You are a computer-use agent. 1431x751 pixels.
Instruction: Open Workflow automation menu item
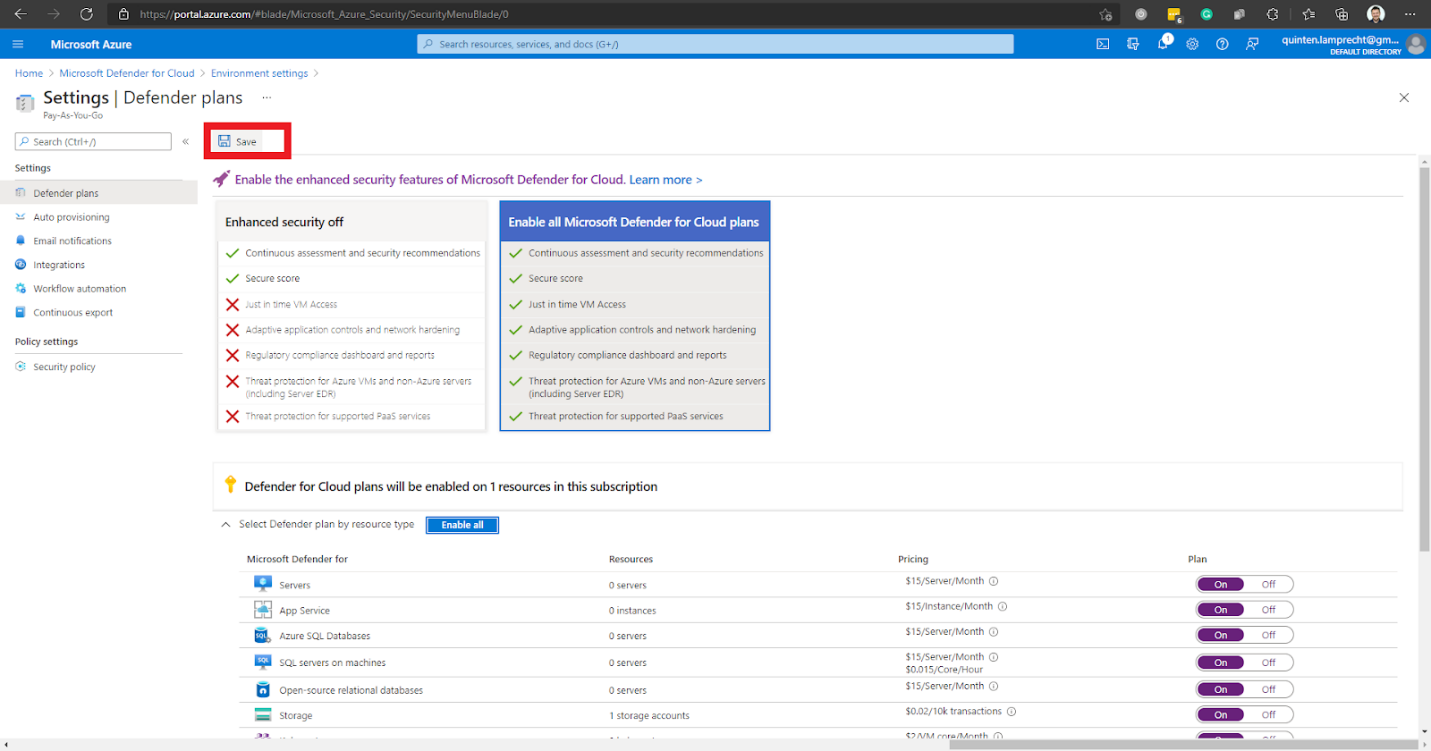point(99,289)
